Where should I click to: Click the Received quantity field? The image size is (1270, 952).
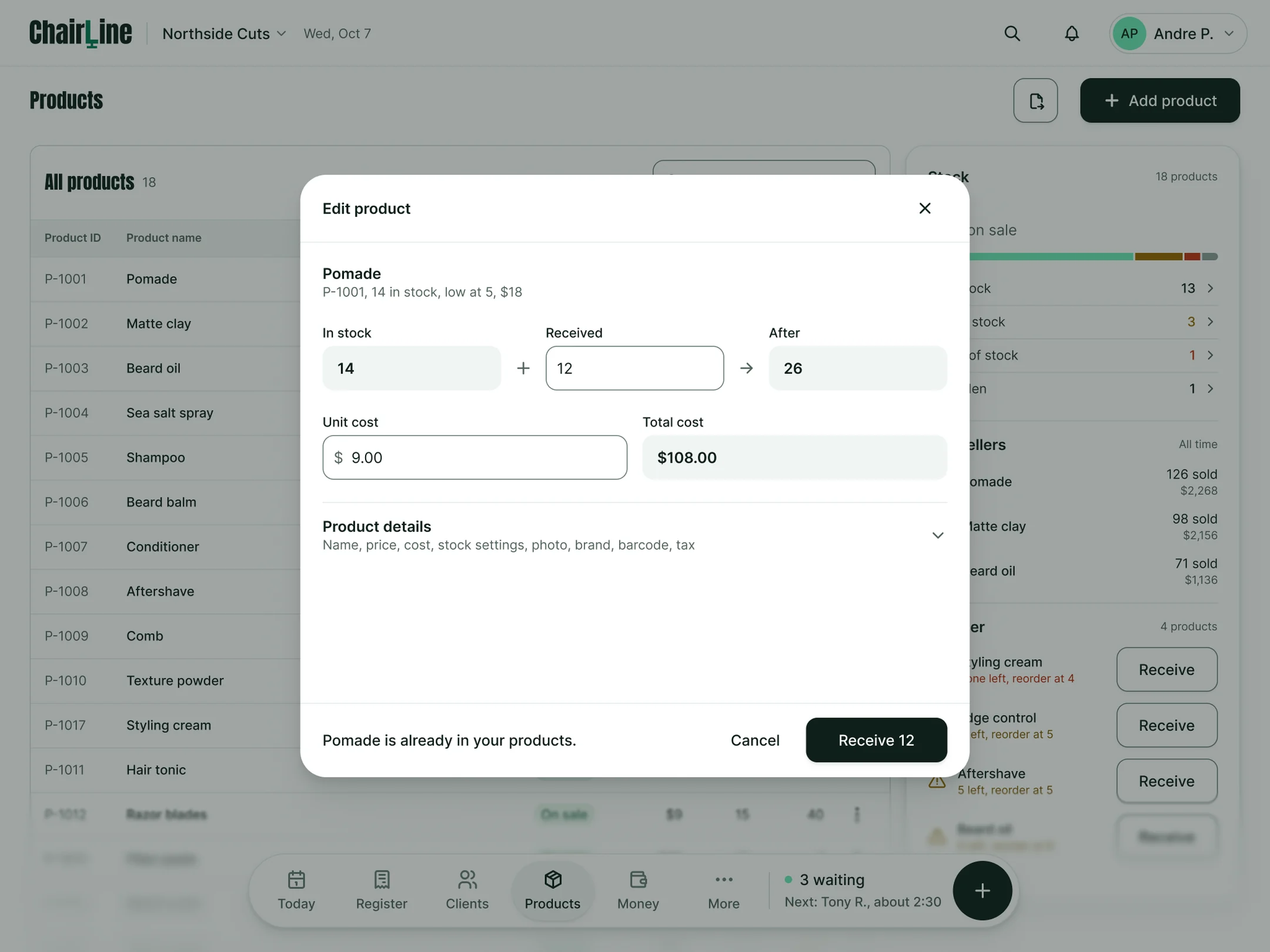[x=634, y=368]
